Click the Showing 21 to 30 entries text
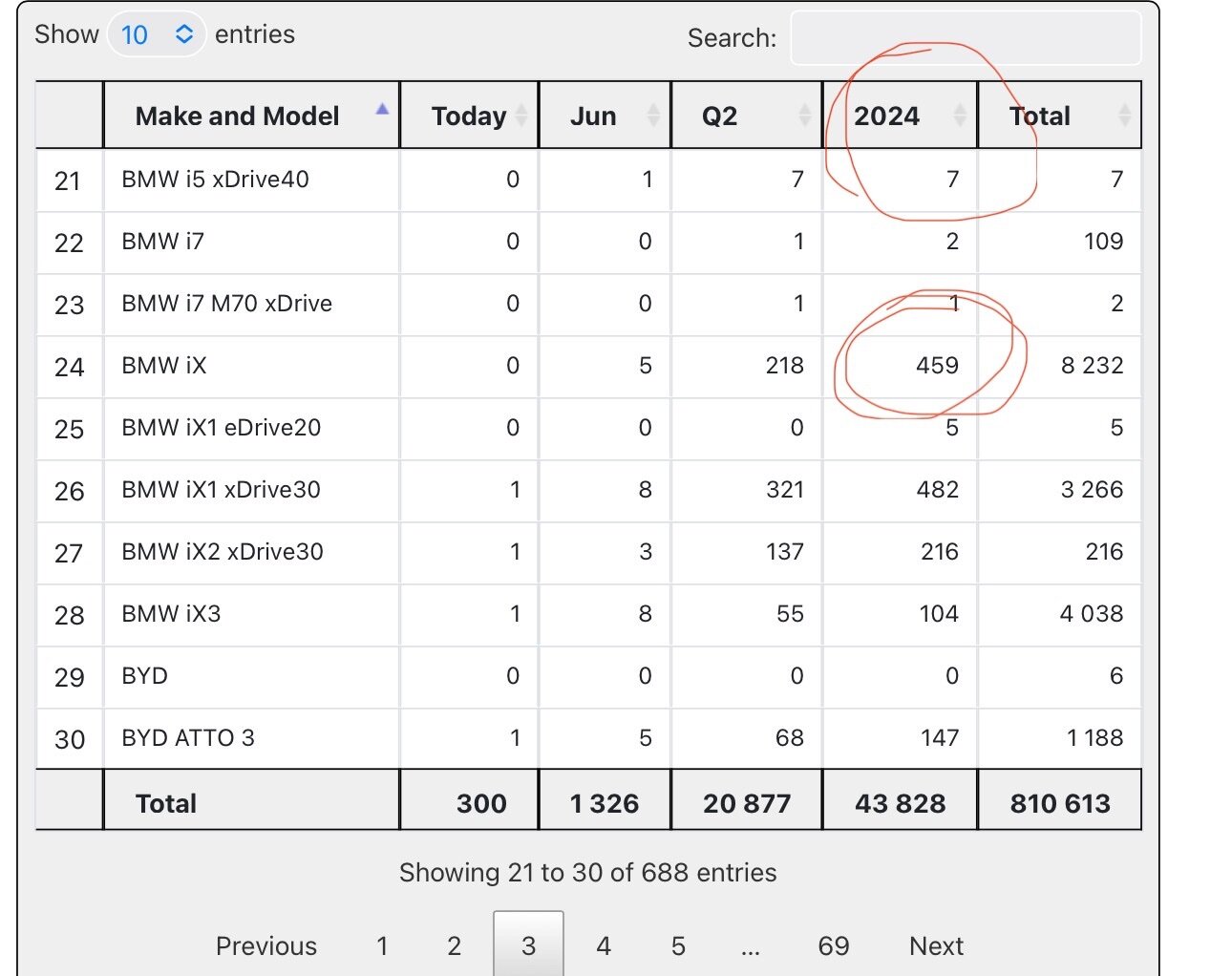 (587, 873)
